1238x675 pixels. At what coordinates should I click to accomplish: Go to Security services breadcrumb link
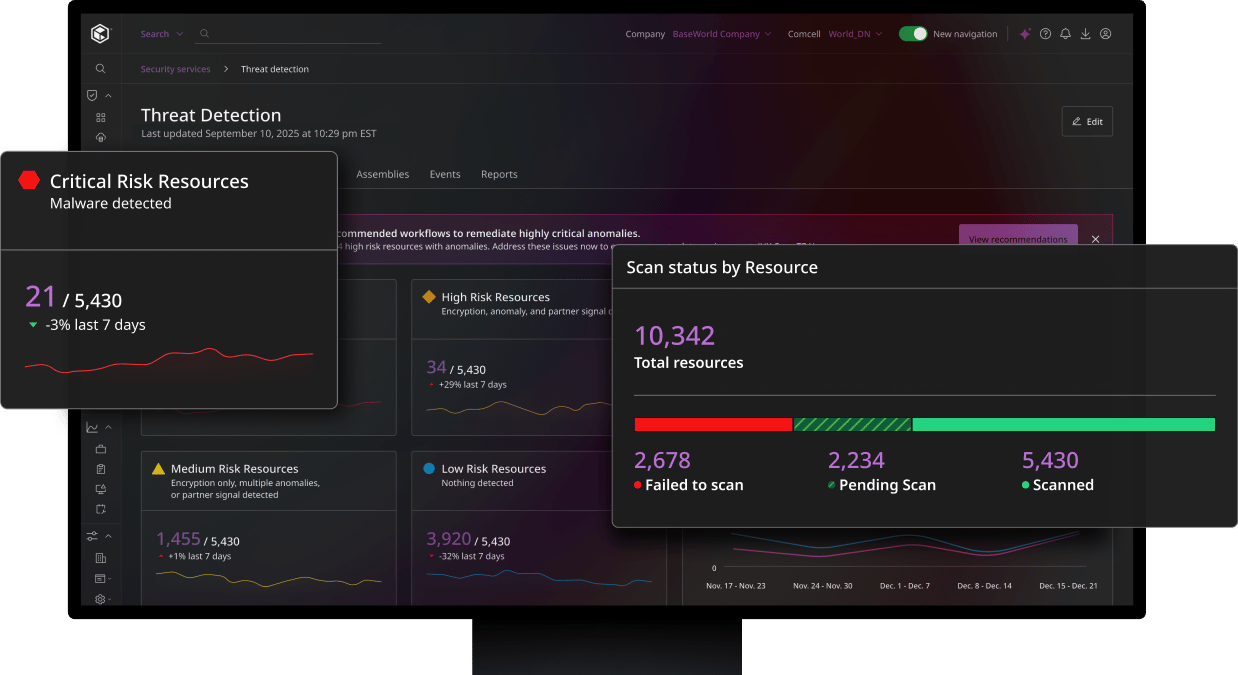tap(175, 69)
